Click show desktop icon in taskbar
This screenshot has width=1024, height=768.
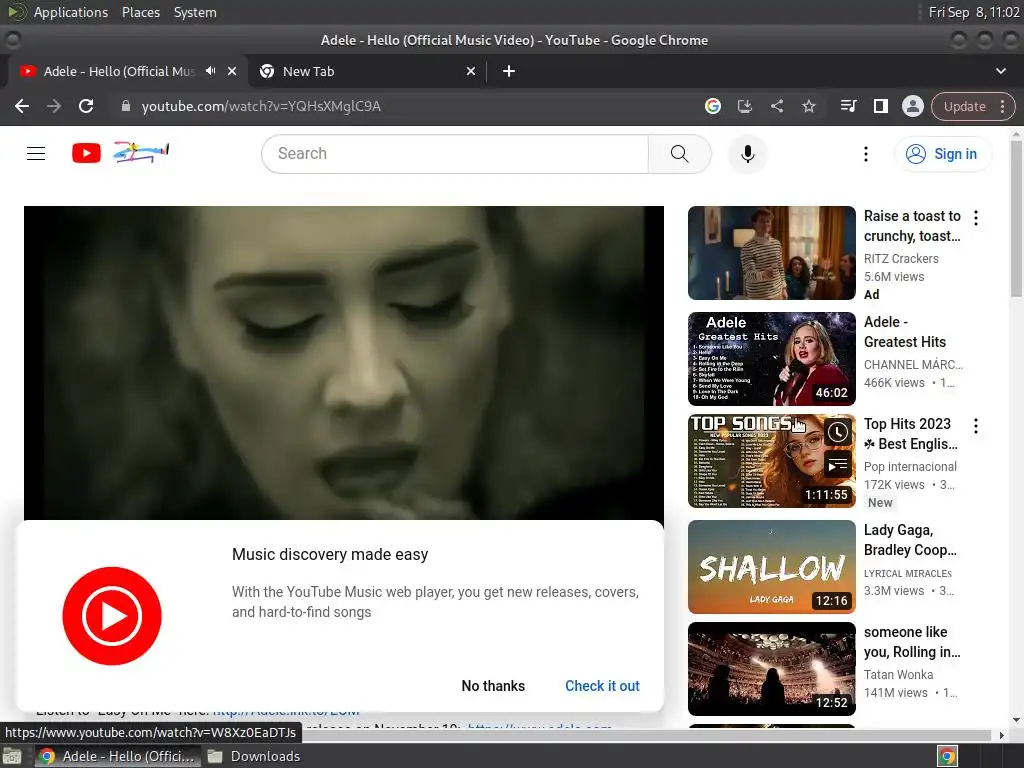(x=12, y=757)
